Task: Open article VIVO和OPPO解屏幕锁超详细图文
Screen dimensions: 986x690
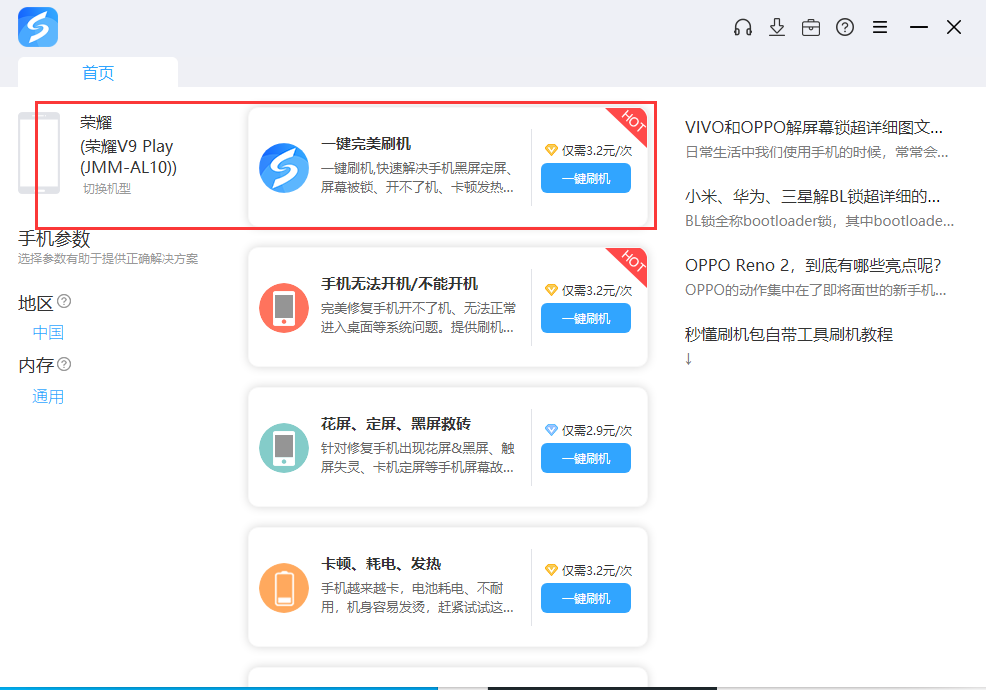Action: (x=814, y=127)
